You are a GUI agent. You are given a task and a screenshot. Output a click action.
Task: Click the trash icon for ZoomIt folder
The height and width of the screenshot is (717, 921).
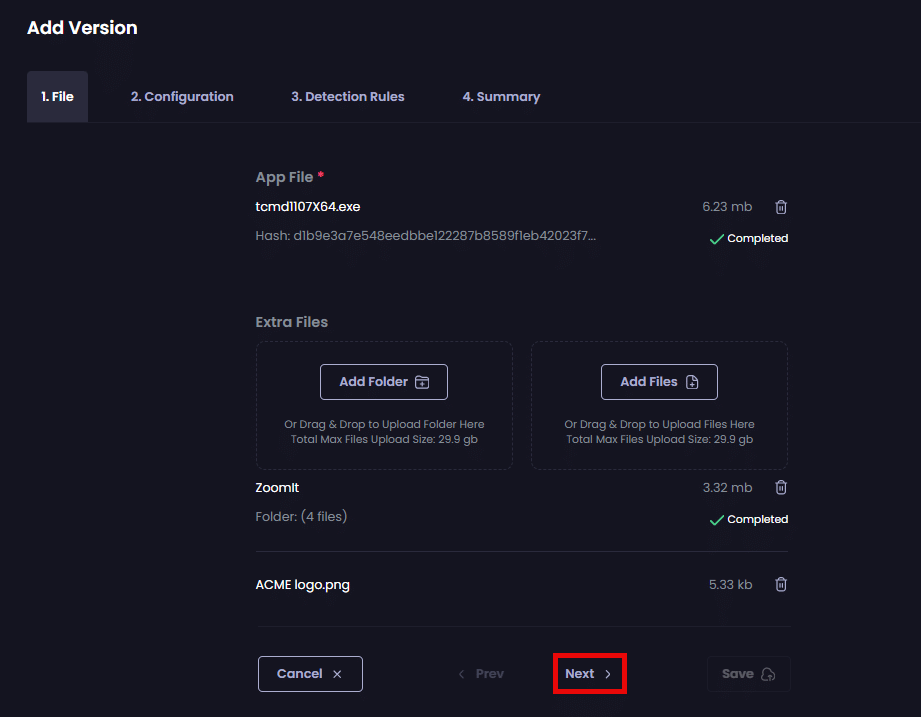tap(781, 488)
